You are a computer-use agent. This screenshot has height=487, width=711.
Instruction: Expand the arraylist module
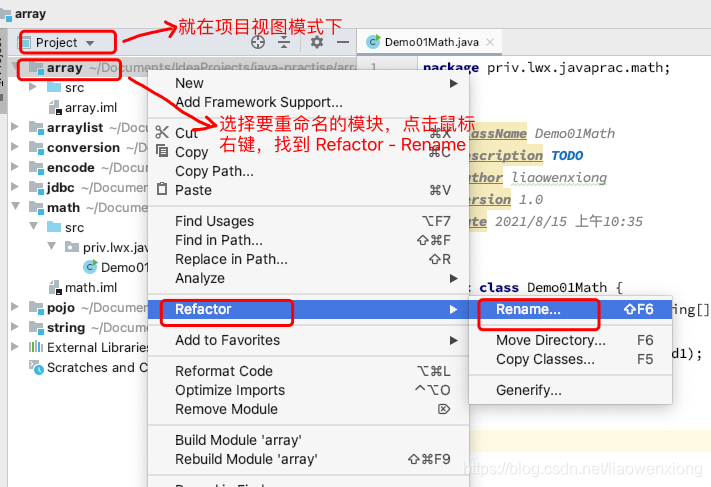[15, 126]
